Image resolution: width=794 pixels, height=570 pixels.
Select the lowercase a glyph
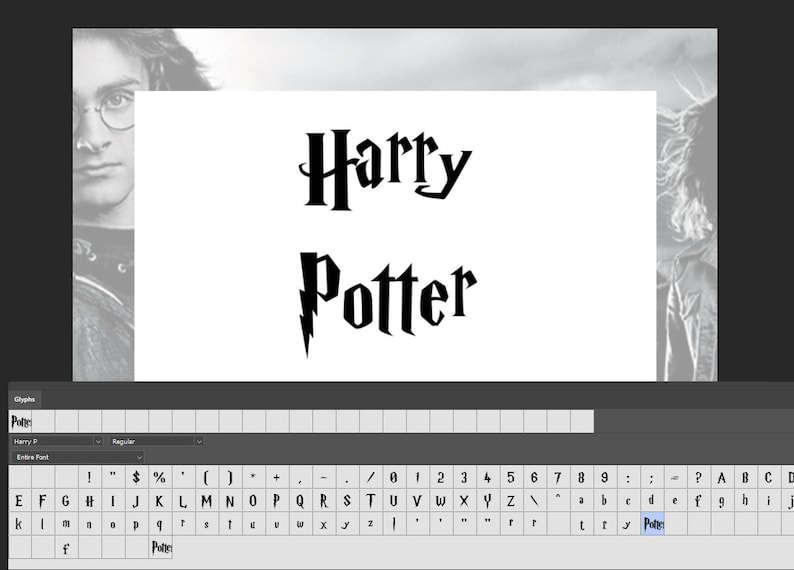click(581, 501)
